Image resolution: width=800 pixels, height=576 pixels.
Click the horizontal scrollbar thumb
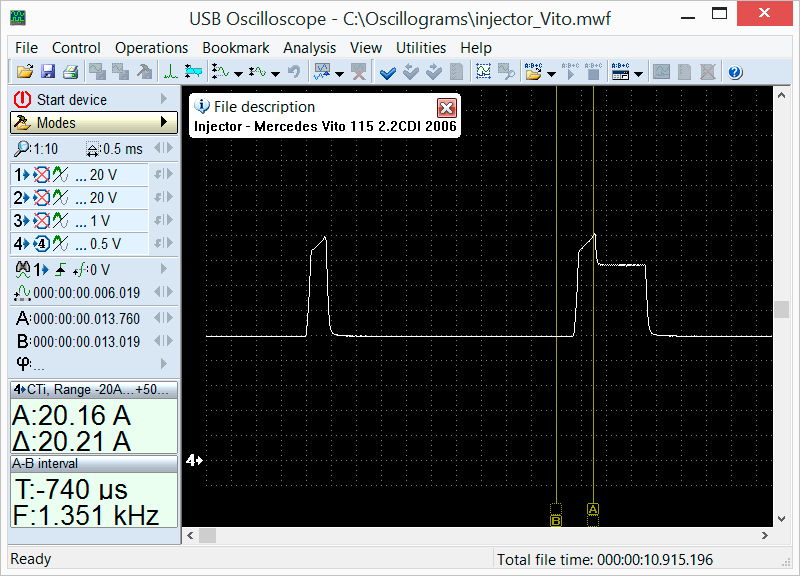(x=207, y=535)
